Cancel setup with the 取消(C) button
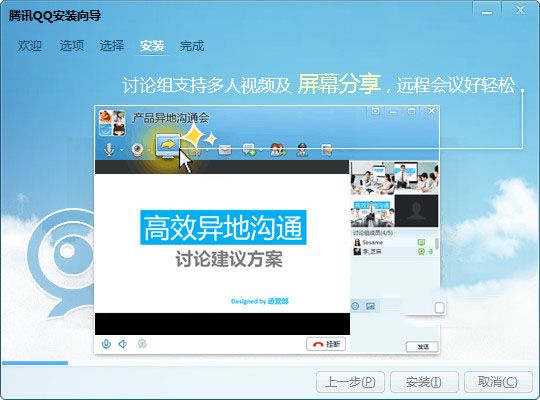Image resolution: width=540 pixels, height=400 pixels. point(498,382)
